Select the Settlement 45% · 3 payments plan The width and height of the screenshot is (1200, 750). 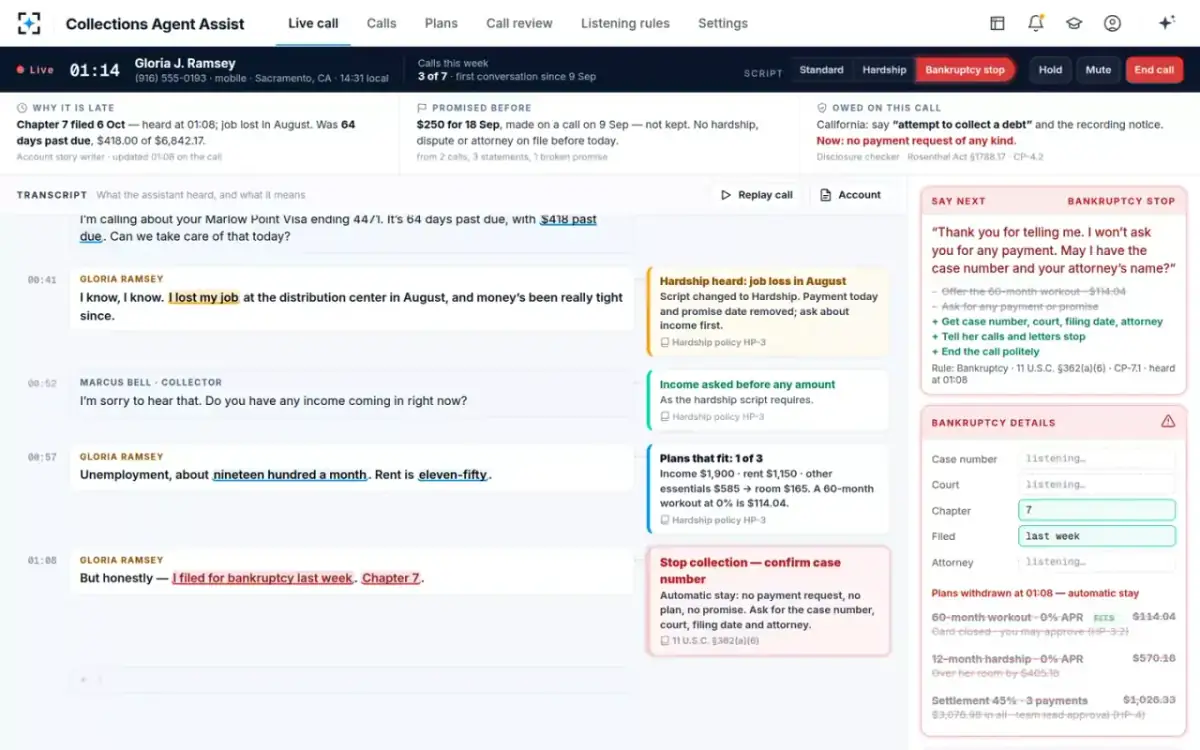[x=1053, y=707]
